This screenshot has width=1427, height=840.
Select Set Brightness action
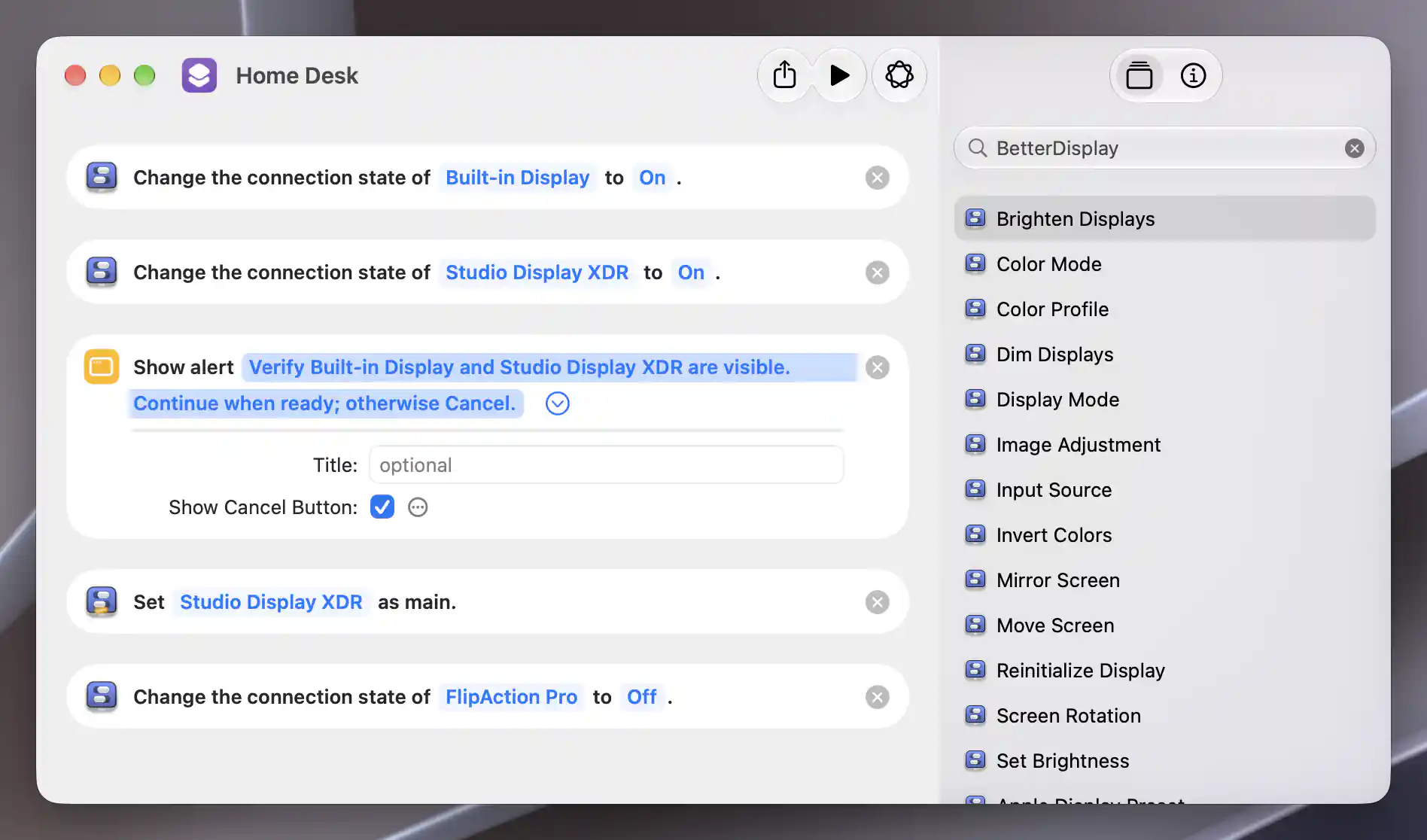(1164, 761)
